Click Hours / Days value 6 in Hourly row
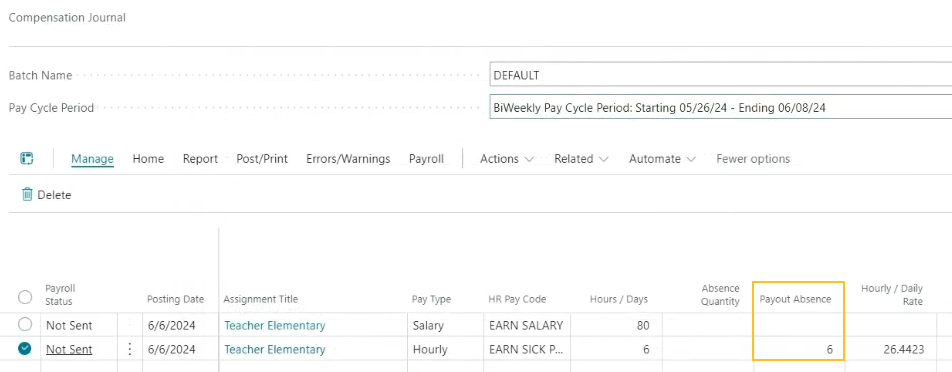Image resolution: width=952 pixels, height=372 pixels. [x=646, y=350]
